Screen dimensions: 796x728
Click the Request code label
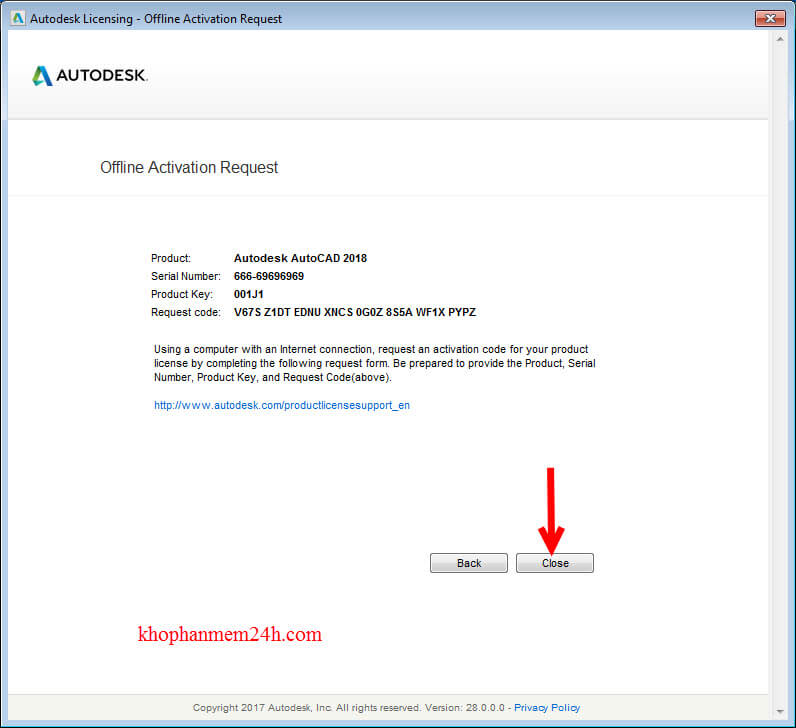(x=183, y=312)
